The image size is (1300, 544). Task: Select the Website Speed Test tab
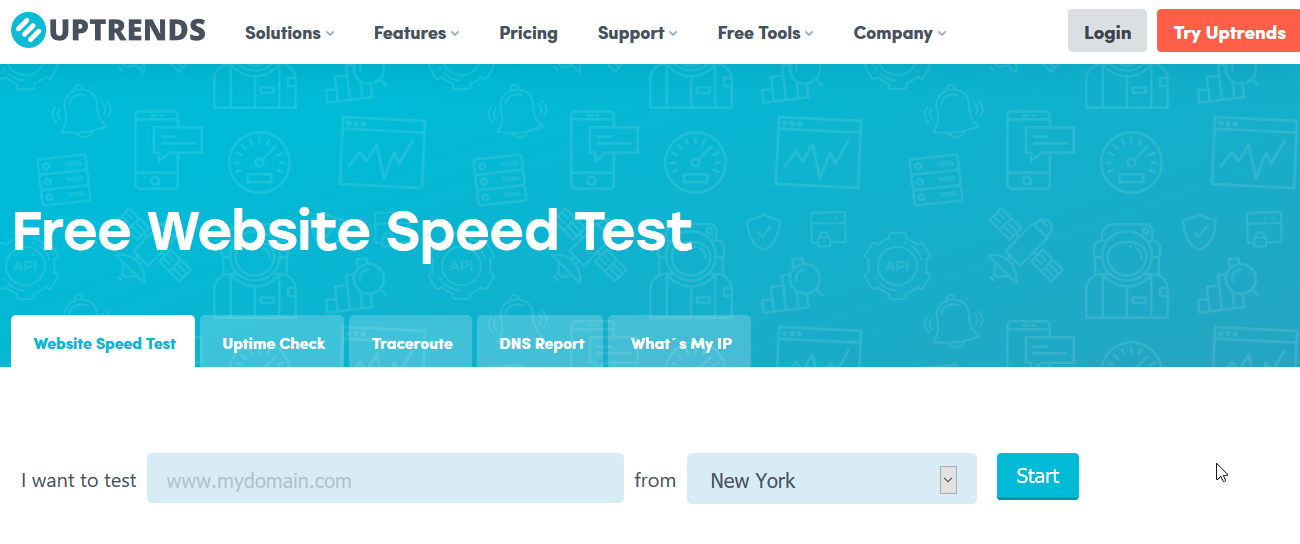103,342
